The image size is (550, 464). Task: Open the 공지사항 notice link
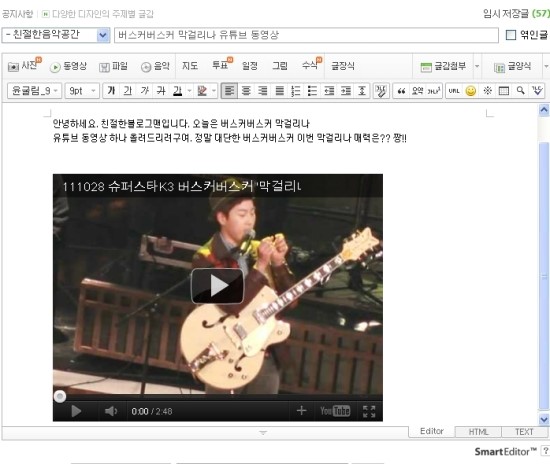[x=18, y=14]
